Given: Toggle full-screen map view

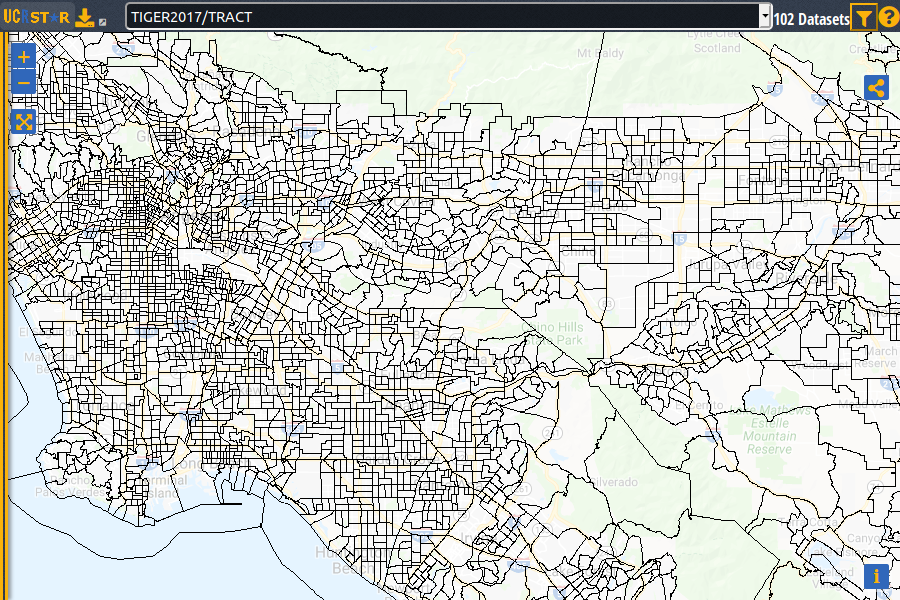Looking at the screenshot, I should pyautogui.click(x=24, y=122).
